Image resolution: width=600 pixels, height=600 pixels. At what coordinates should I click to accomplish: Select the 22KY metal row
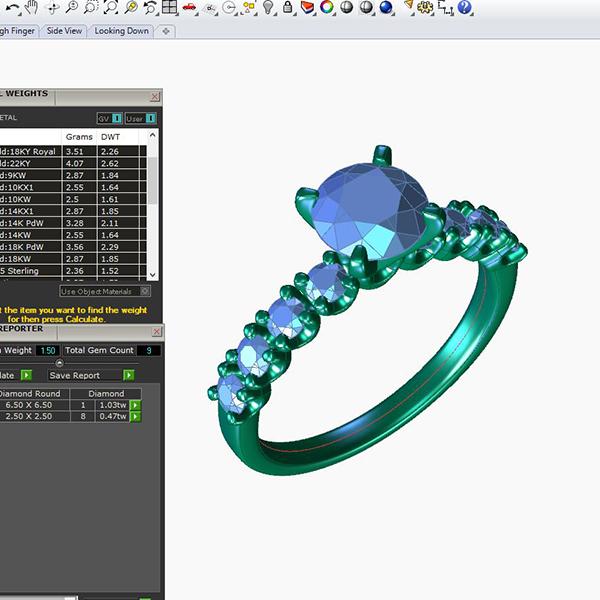pyautogui.click(x=73, y=163)
